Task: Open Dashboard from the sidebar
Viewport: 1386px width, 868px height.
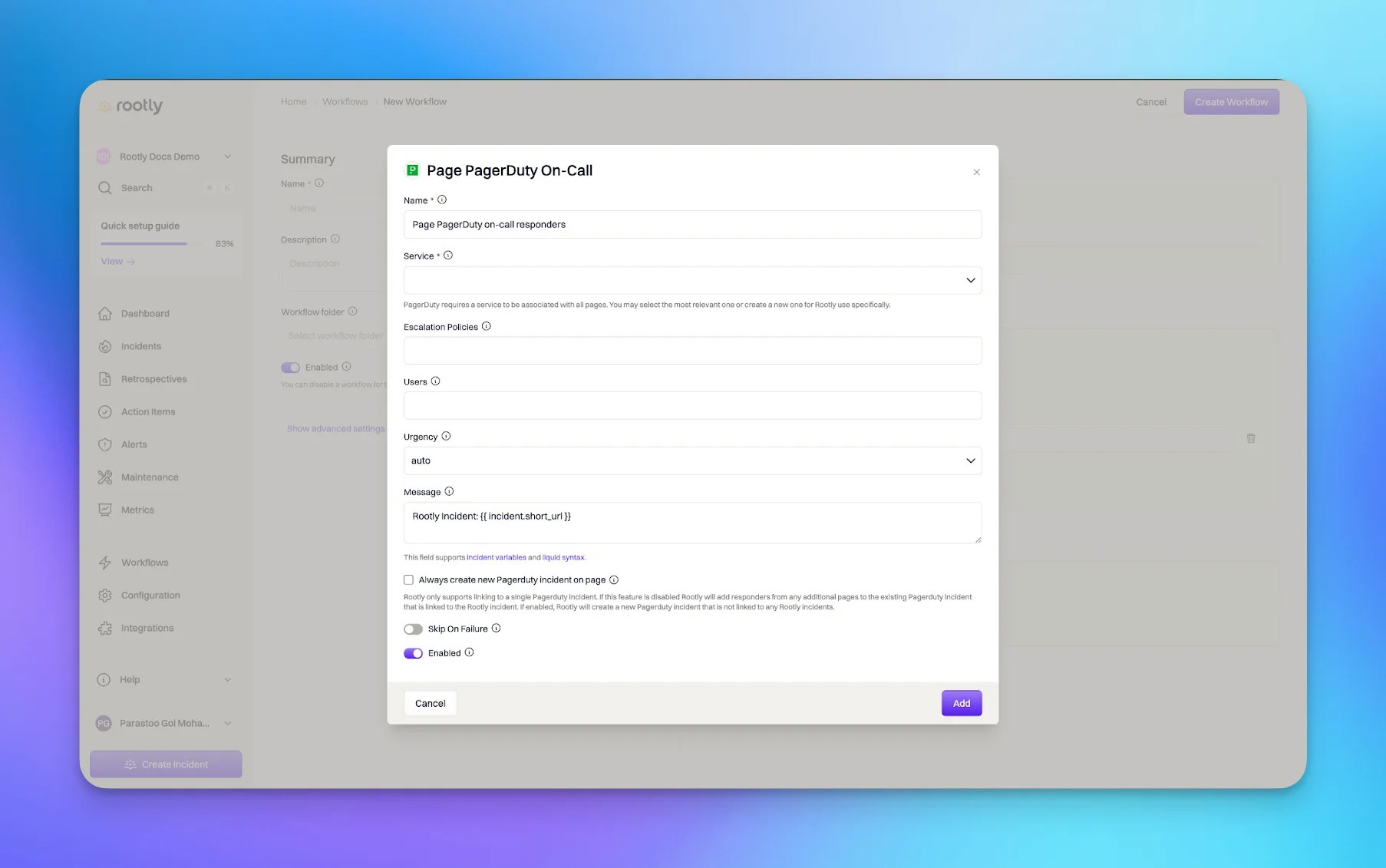Action: tap(145, 313)
